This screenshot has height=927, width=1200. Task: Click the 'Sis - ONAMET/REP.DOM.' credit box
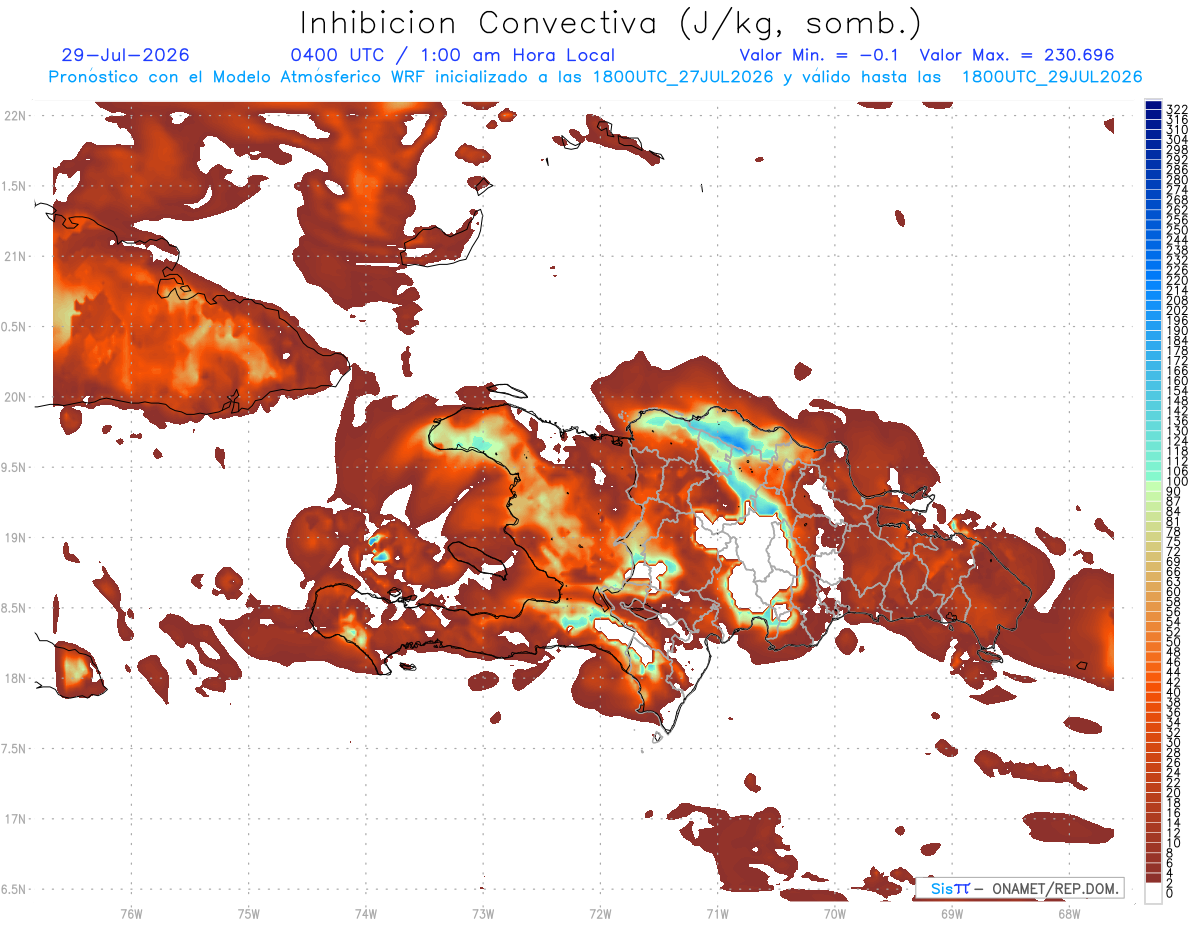pyautogui.click(x=1020, y=888)
